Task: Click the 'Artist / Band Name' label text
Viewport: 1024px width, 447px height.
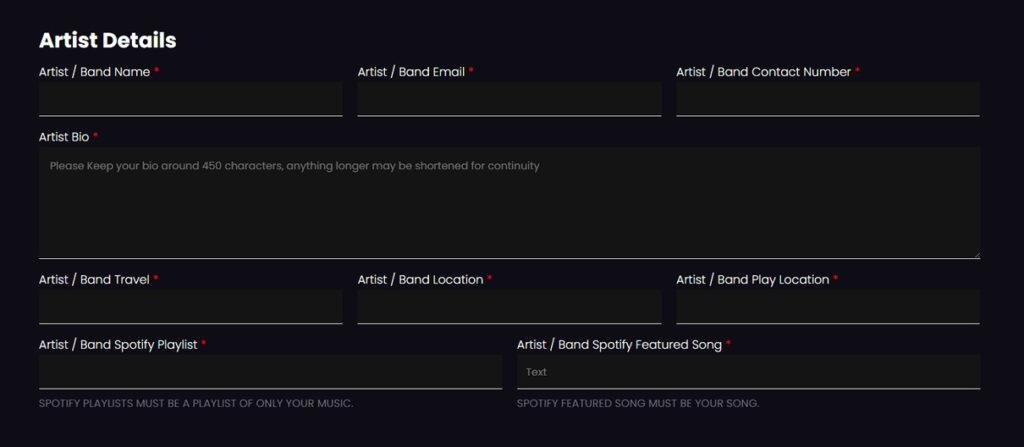Action: [x=94, y=72]
